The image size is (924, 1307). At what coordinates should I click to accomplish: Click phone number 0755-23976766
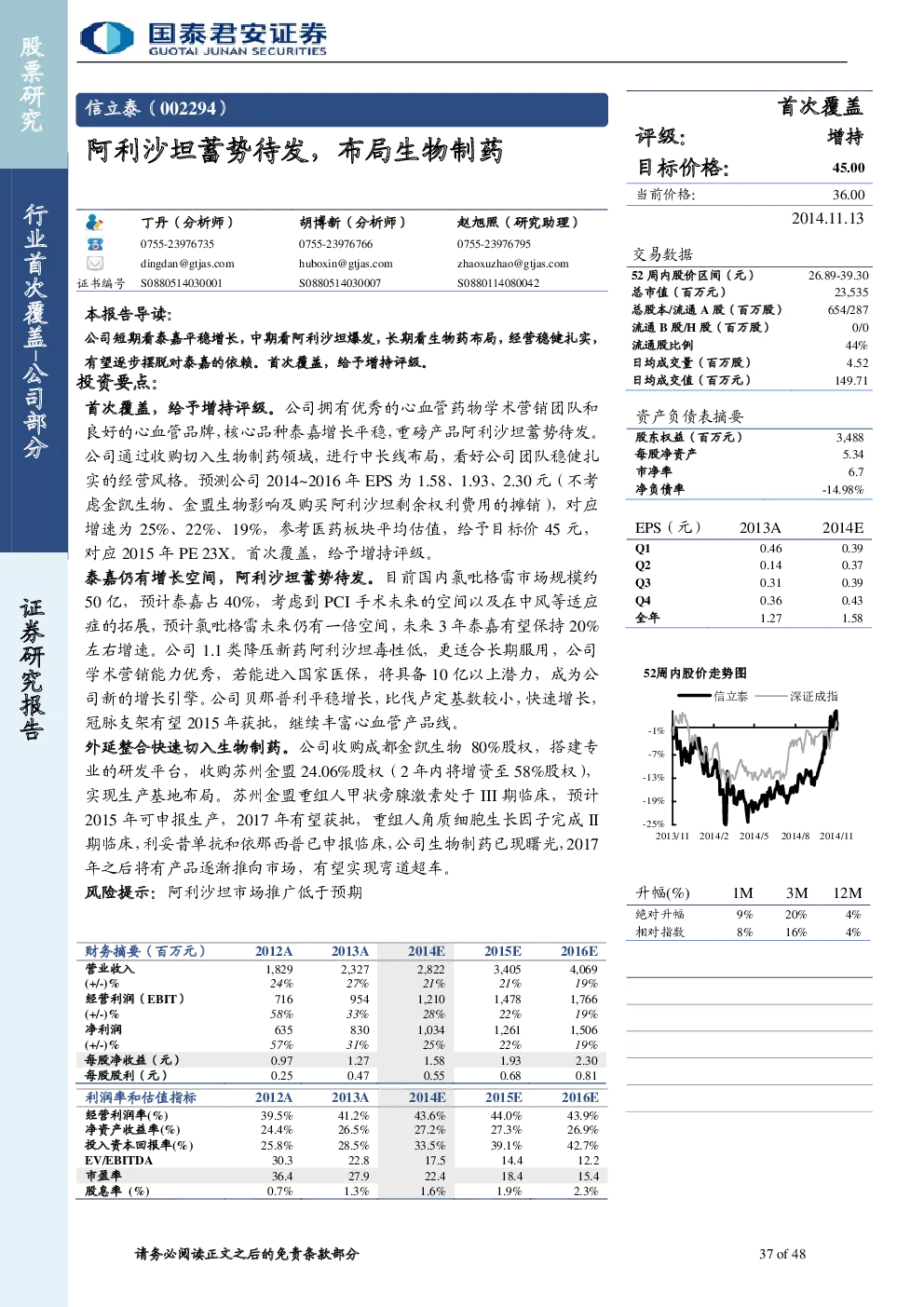335,244
